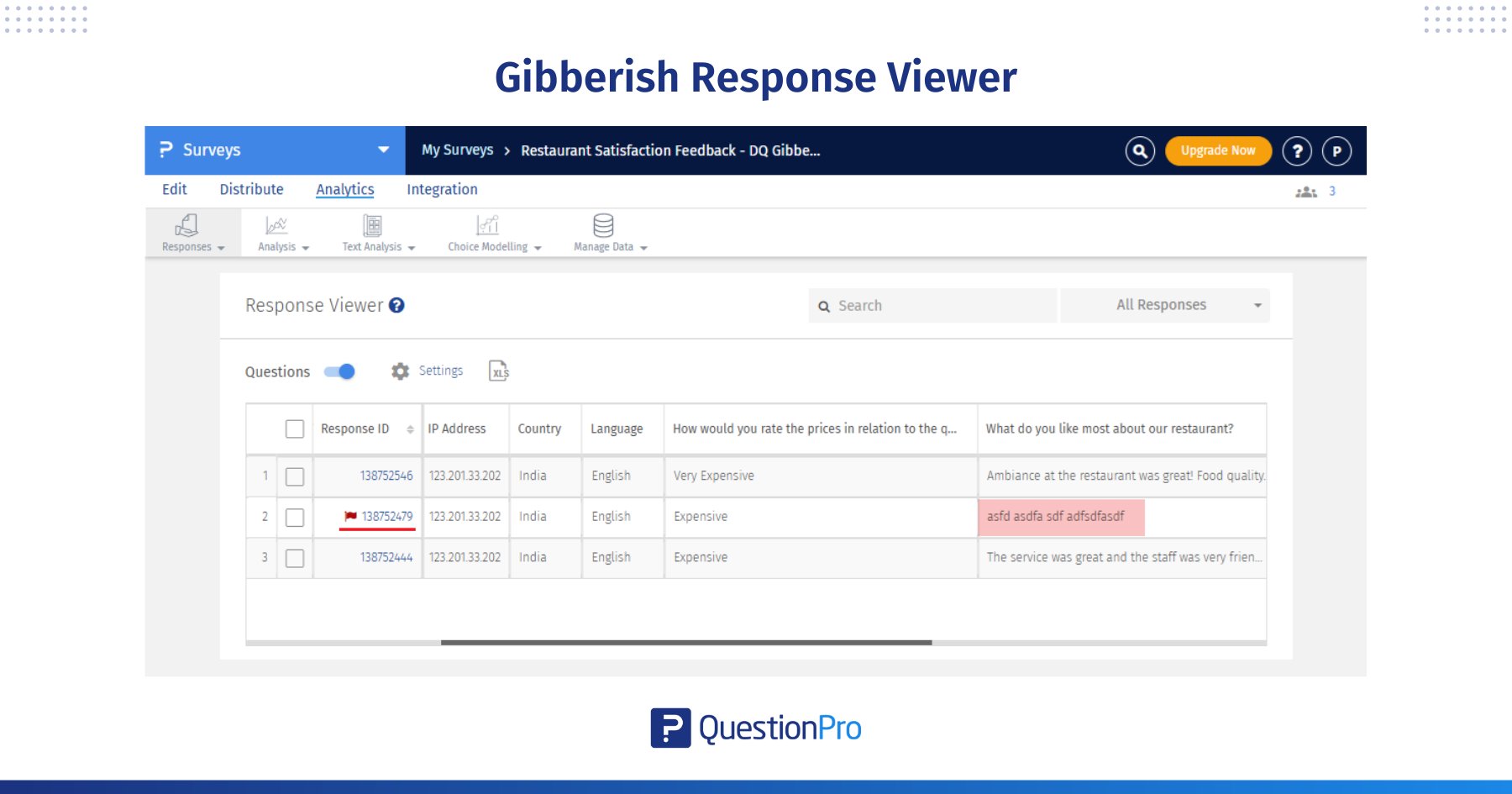The image size is (1512, 794).
Task: Expand the Surveys product dropdown
Action: click(x=384, y=150)
